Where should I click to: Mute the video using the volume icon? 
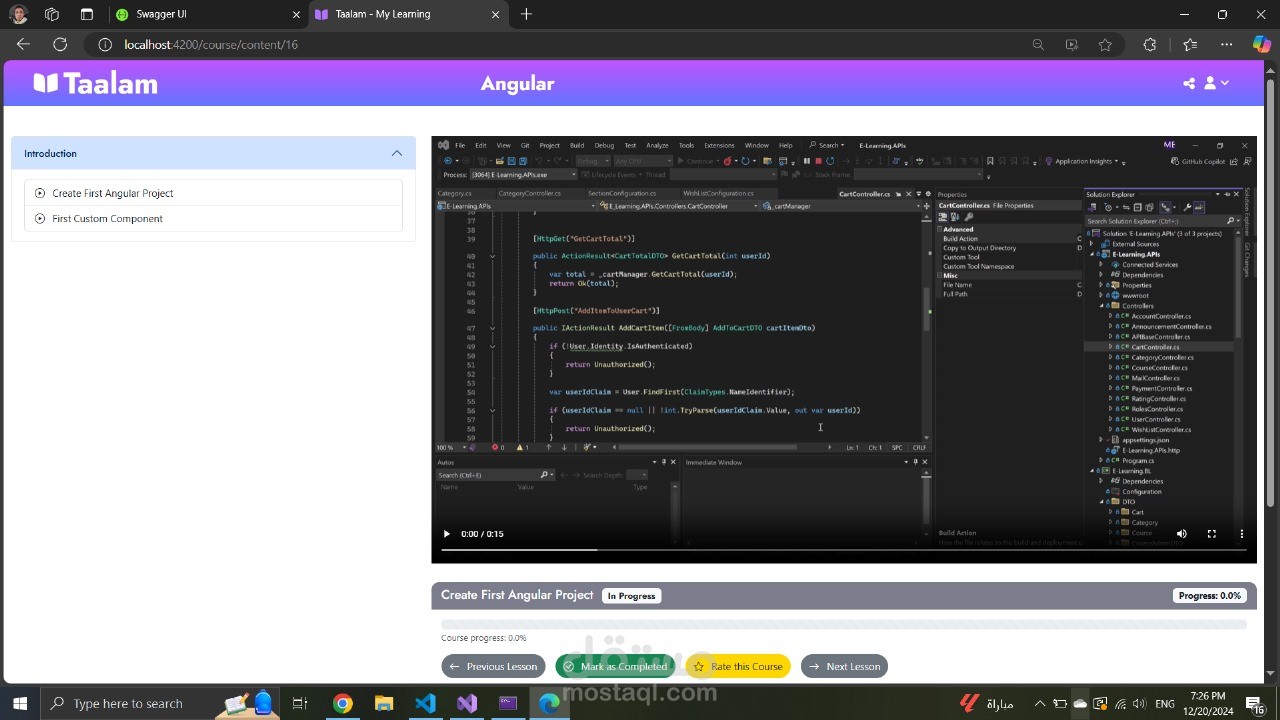1181,534
